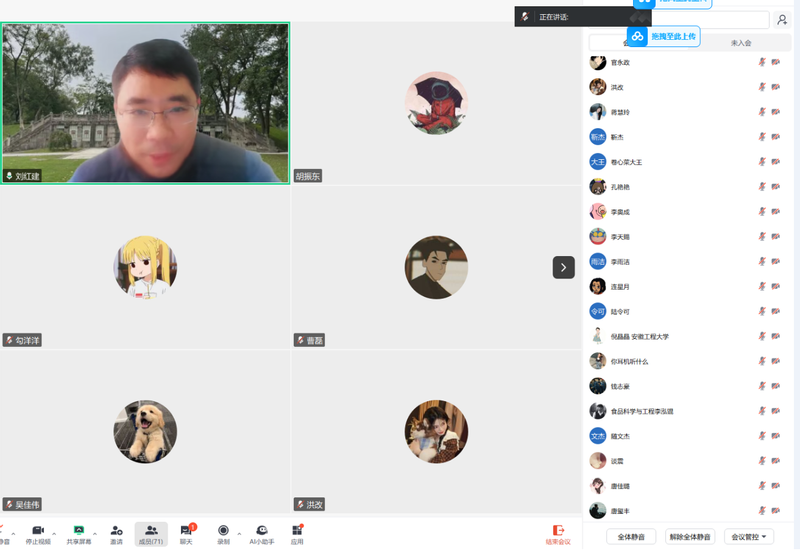Expand the arrow next to 共享屏幕
800x553 pixels.
click(x=95, y=533)
